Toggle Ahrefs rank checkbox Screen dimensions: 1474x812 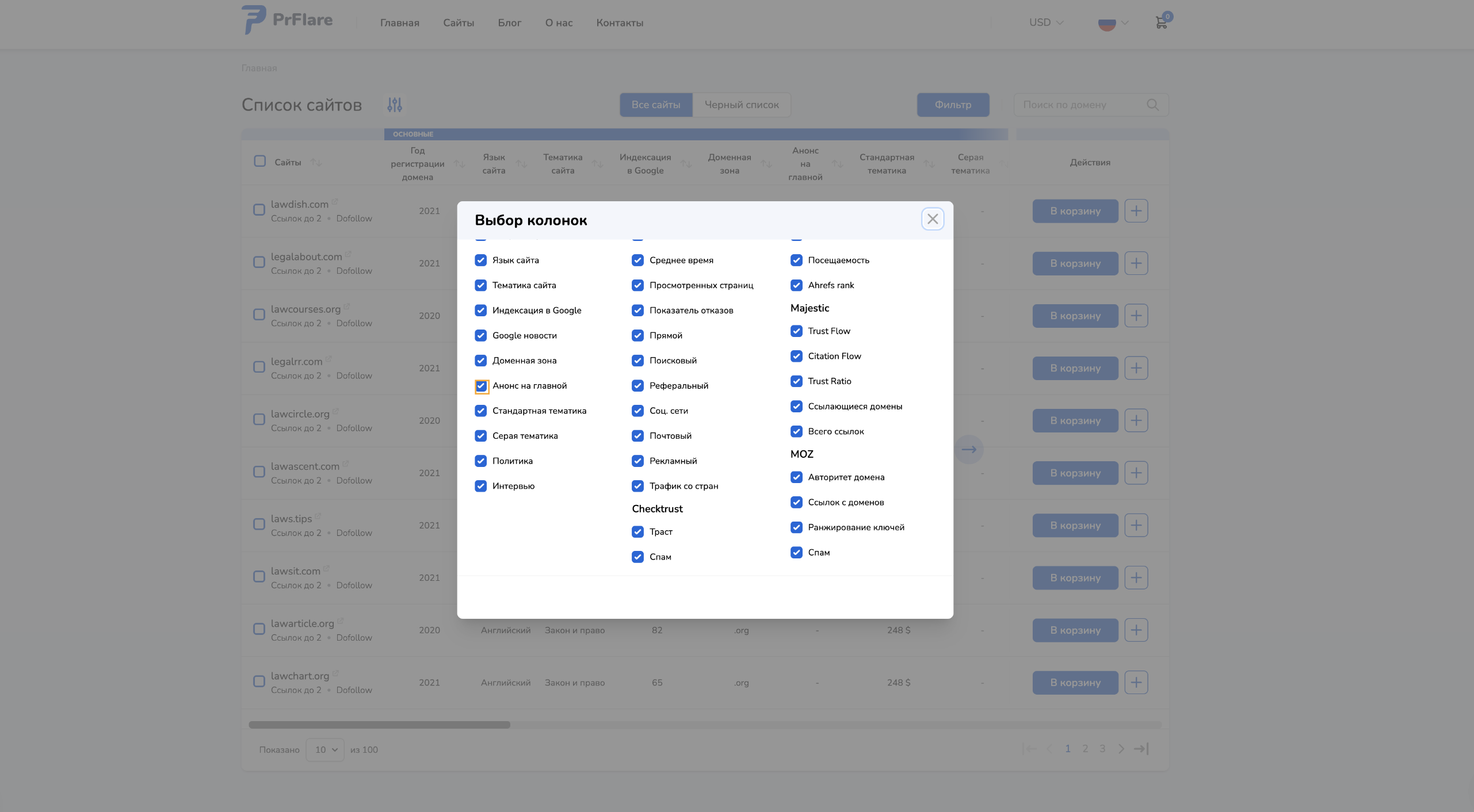(796, 285)
